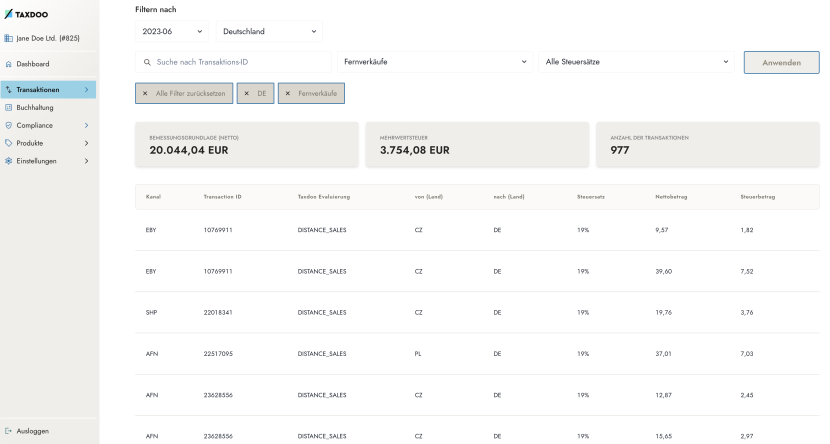Open the Dashboard home icon

[x=8, y=64]
